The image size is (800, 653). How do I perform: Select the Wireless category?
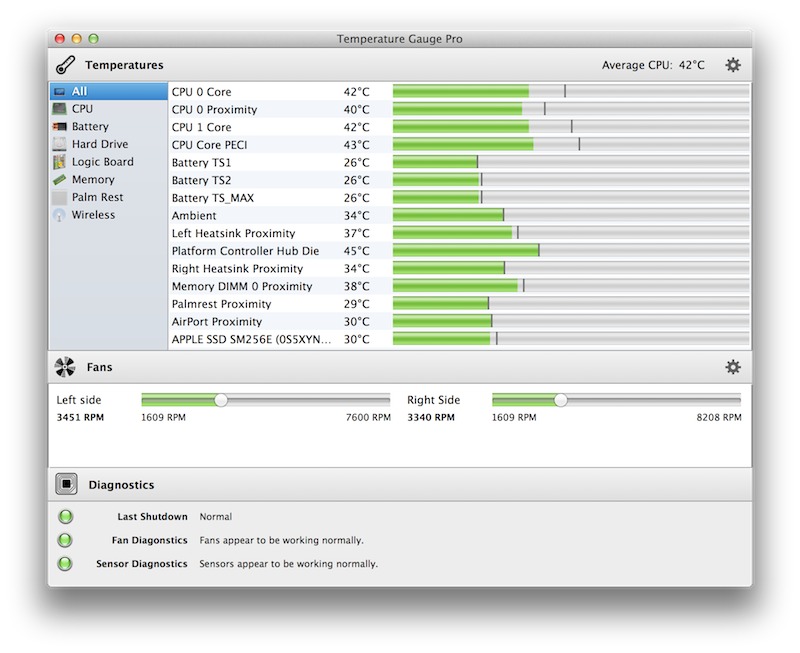(93, 215)
